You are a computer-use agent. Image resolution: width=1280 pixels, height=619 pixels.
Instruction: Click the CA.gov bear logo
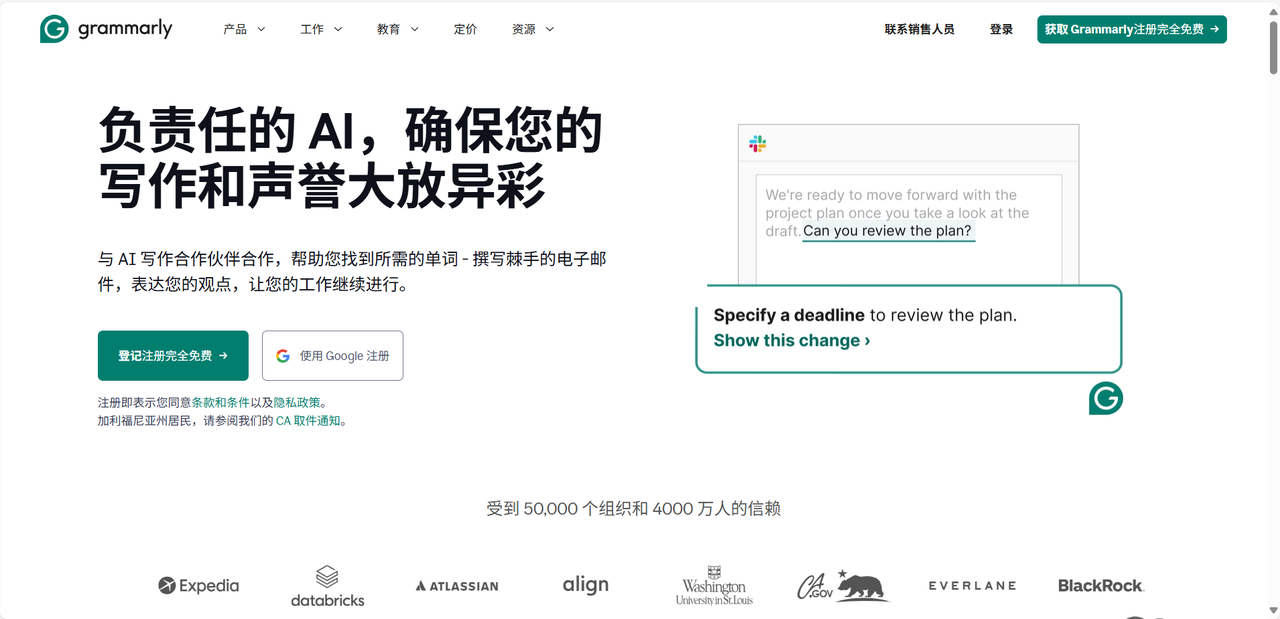tap(843, 586)
